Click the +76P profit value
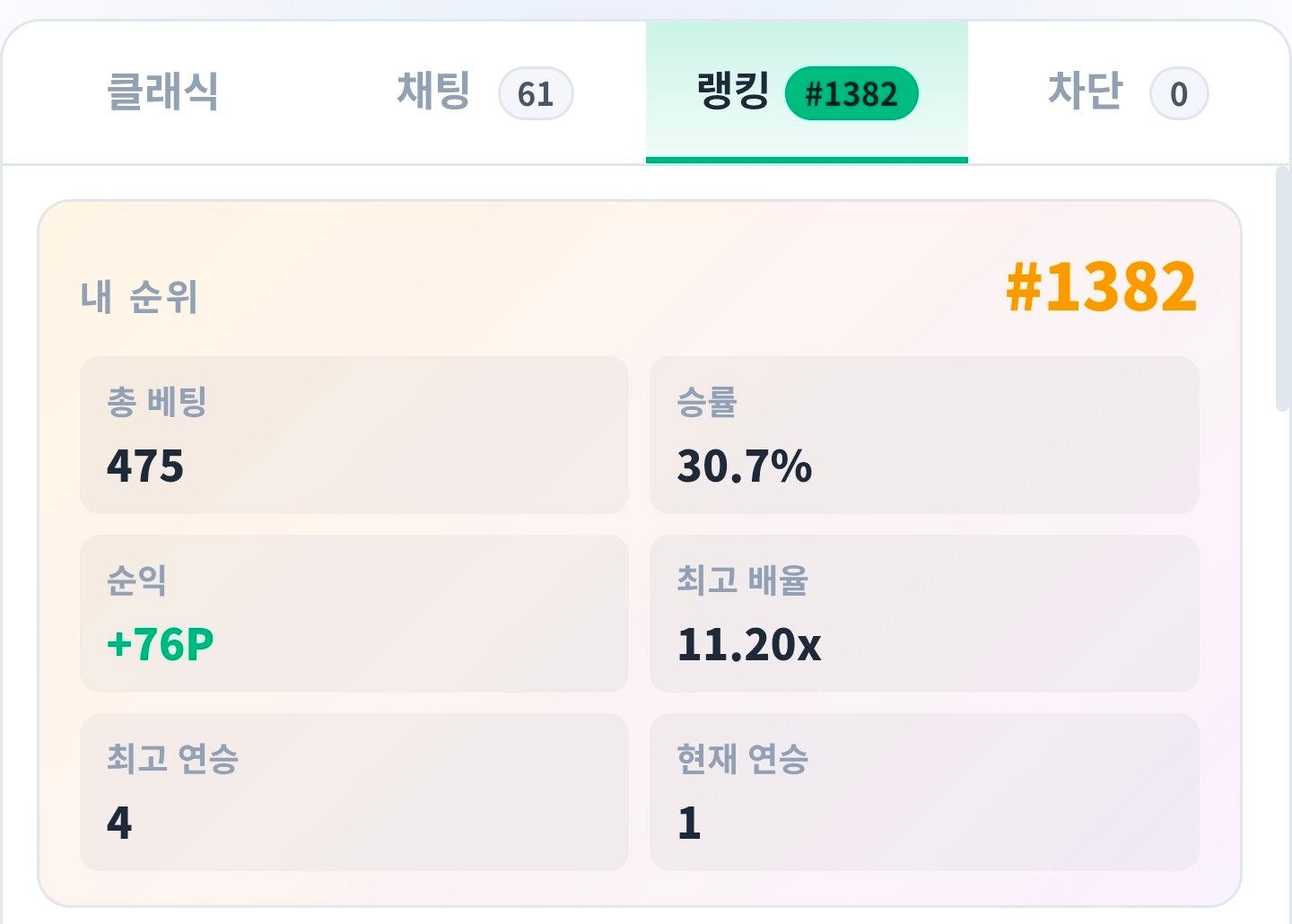This screenshot has width=1292, height=924. pos(161,644)
